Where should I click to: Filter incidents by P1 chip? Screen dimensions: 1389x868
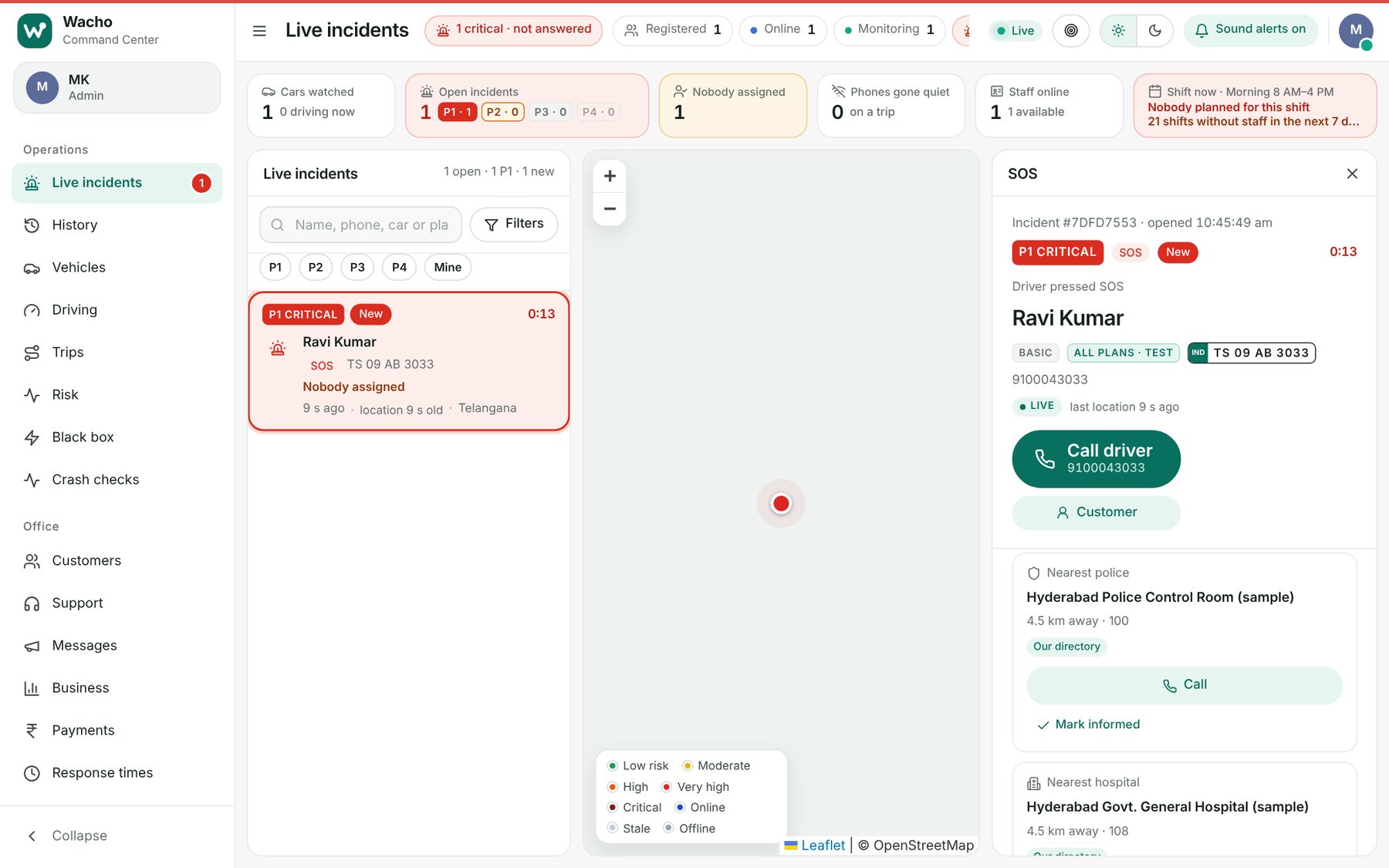click(275, 268)
